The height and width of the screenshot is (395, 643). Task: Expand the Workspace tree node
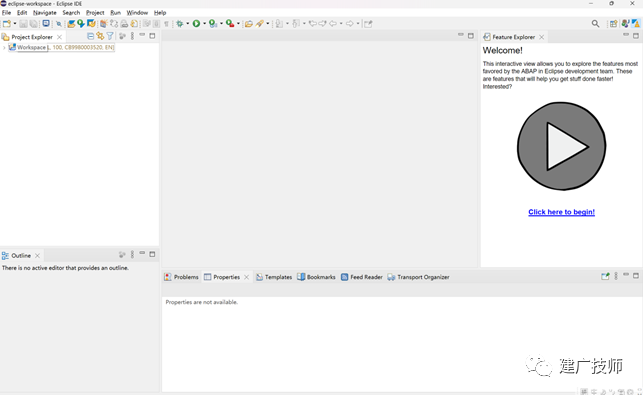pos(4,48)
